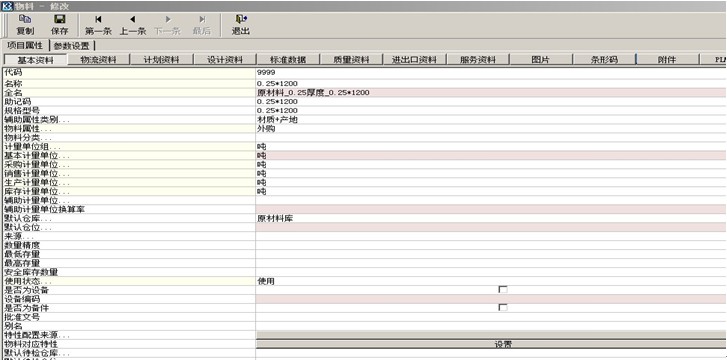The height and width of the screenshot is (360, 727).
Task: Exit the window with 退出 icon
Action: 241,25
